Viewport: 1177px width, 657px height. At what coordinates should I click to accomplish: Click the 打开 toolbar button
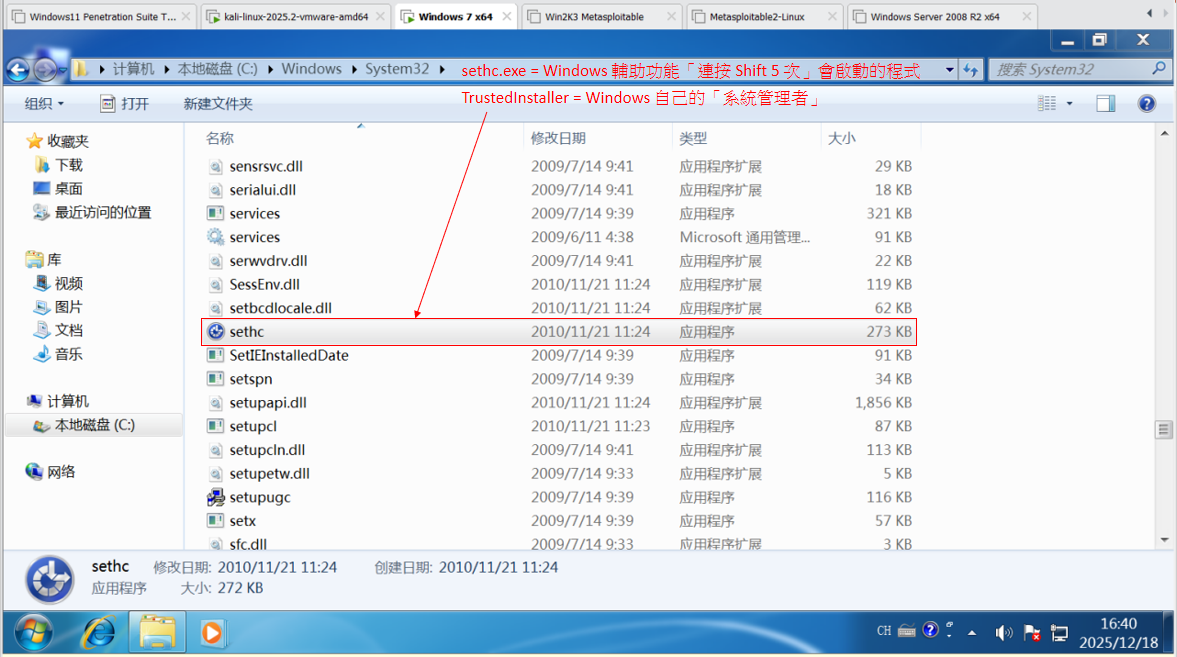[125, 104]
